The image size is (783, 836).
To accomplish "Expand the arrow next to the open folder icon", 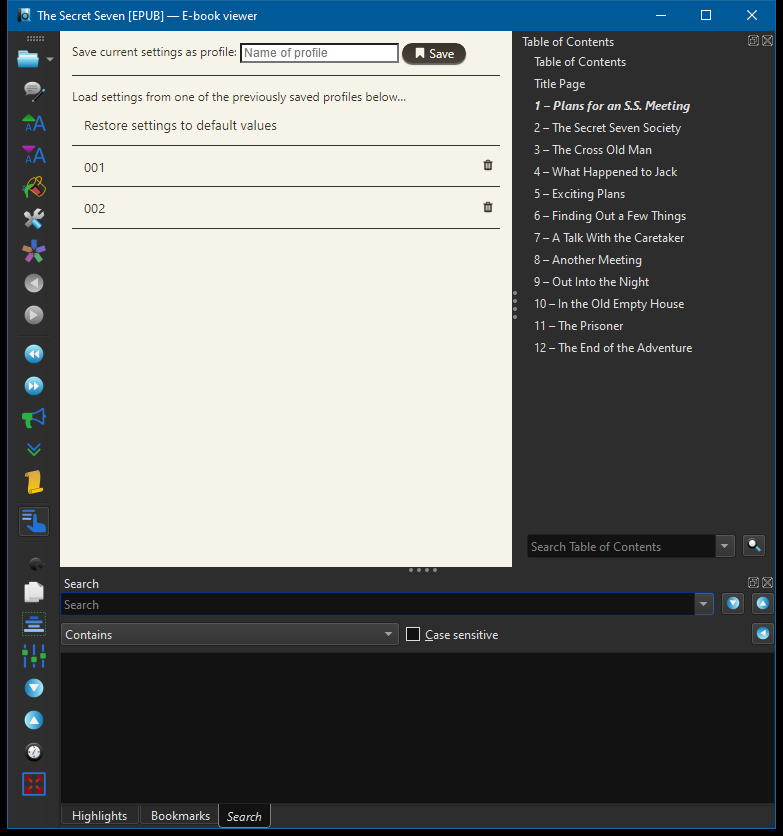I will (50, 59).
